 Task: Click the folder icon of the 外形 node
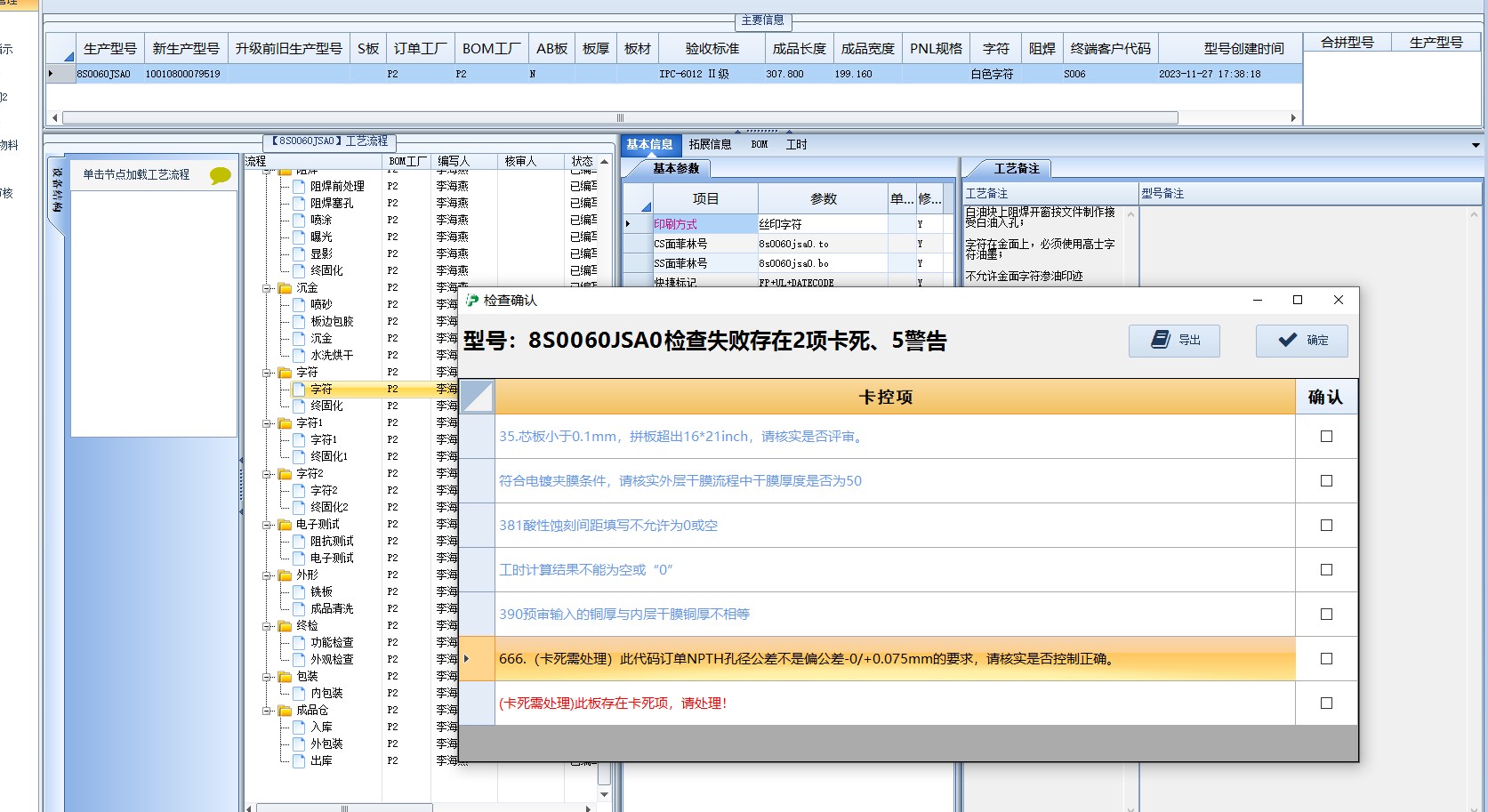point(285,575)
